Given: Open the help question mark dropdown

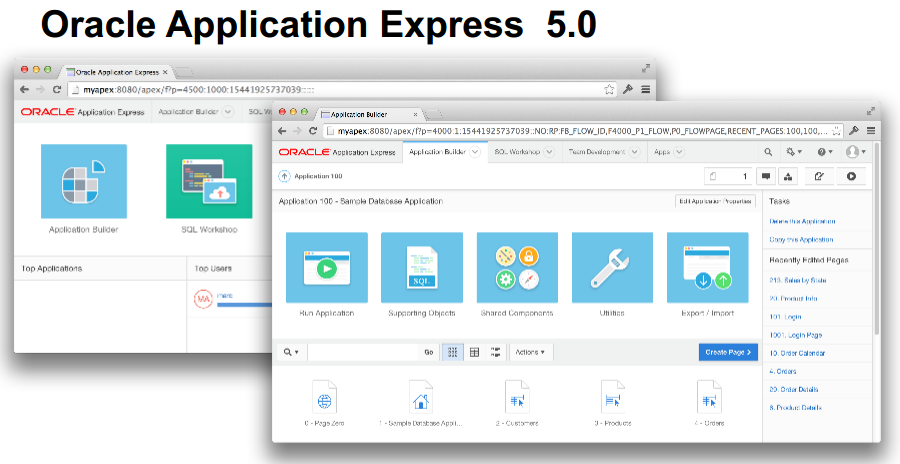Looking at the screenshot, I should pyautogui.click(x=825, y=152).
